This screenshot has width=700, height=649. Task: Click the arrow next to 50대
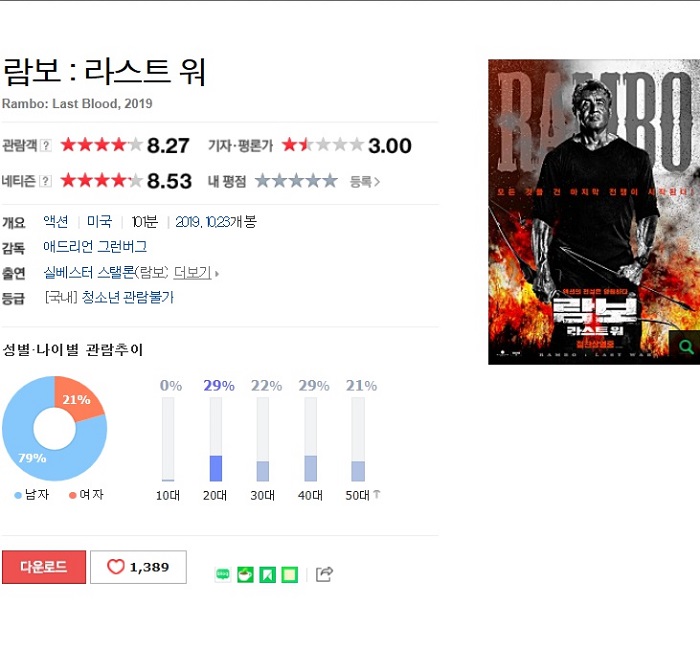[x=377, y=494]
